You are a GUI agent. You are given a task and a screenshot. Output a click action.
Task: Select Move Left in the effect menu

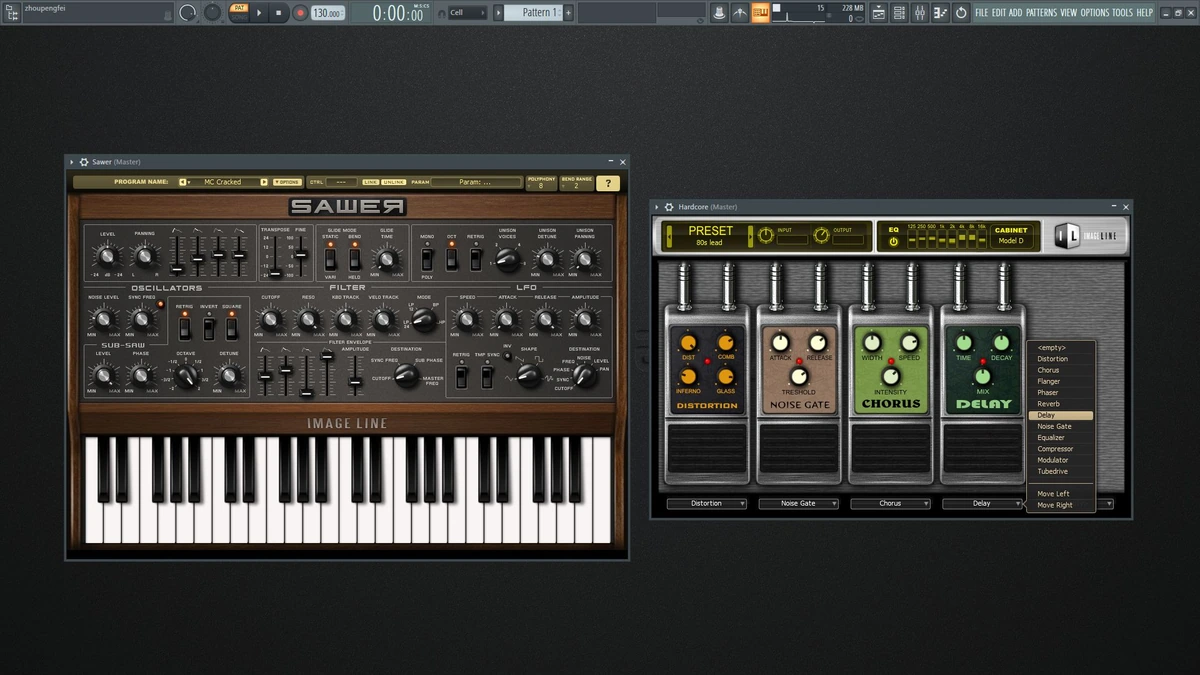click(x=1061, y=494)
